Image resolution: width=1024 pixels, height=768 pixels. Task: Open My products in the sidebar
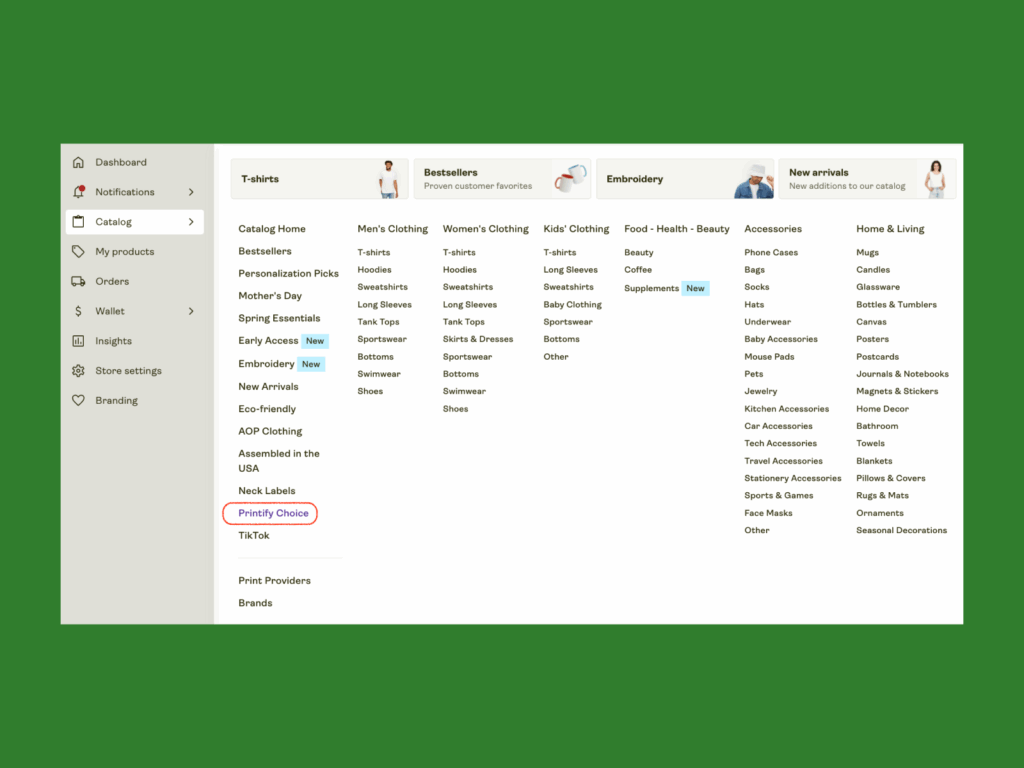125,251
